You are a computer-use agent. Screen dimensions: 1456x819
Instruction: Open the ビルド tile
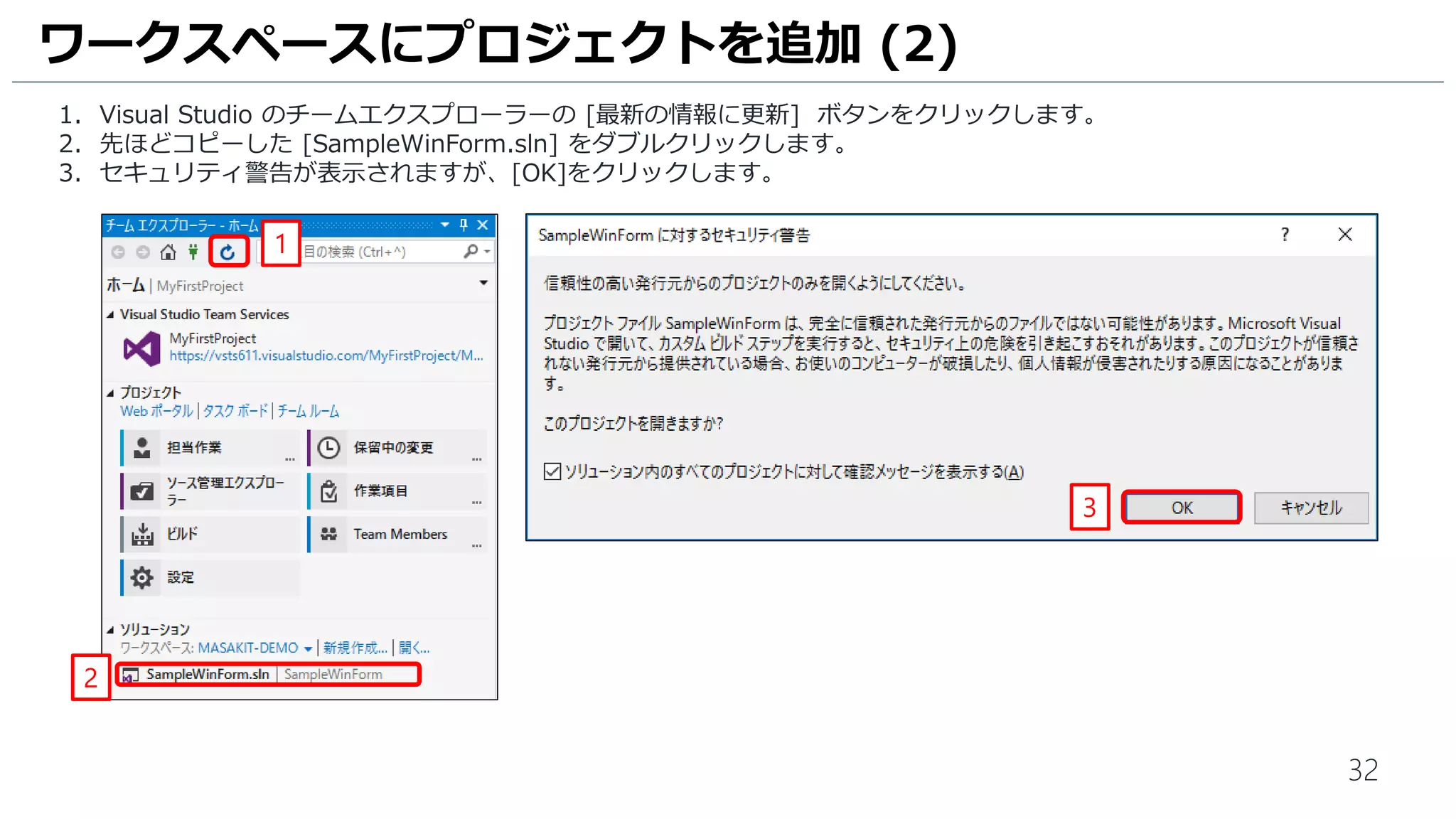pos(210,535)
